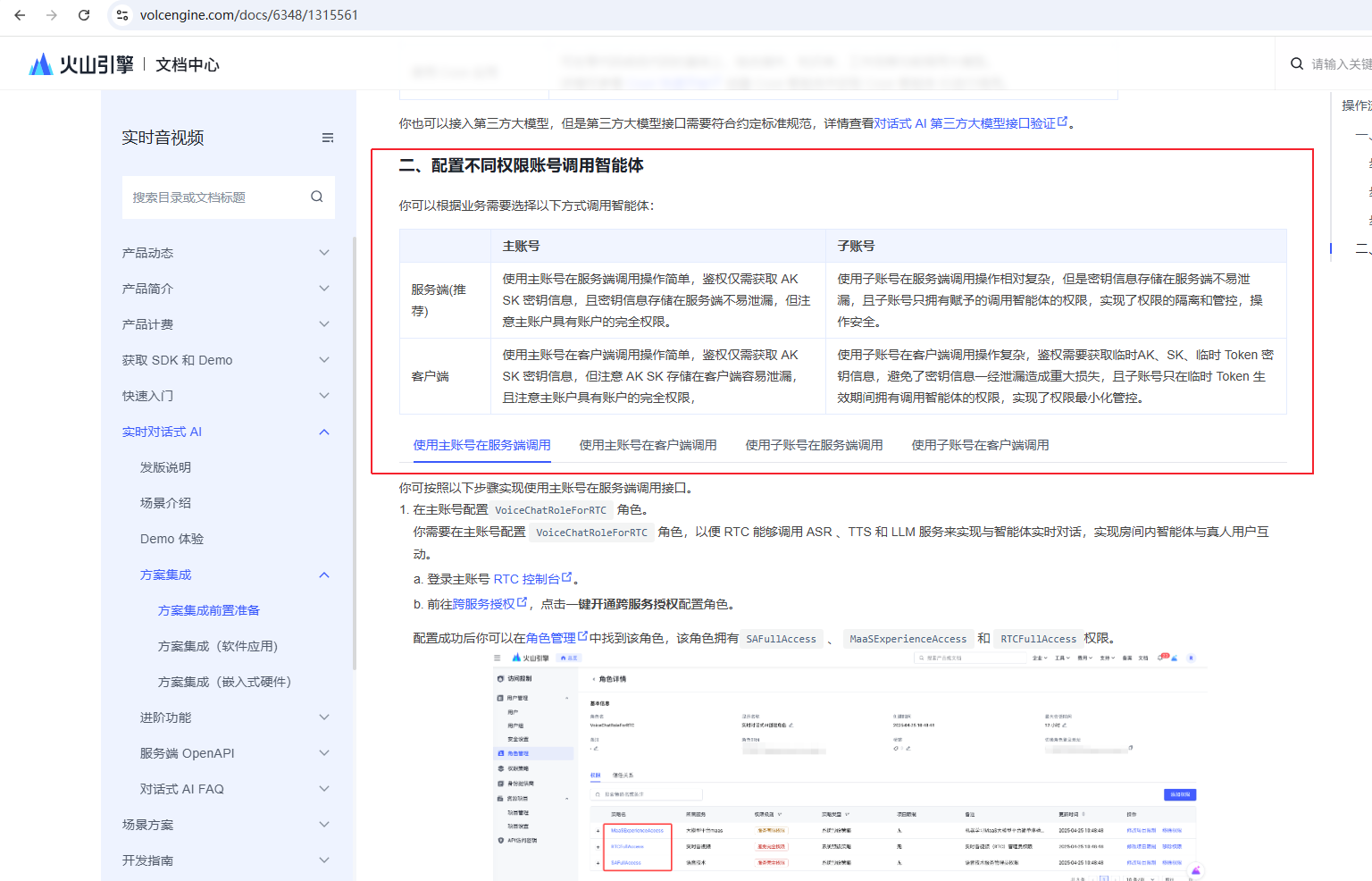The image size is (1372, 881).
Task: Click VoiceChatRoleForRTC code in step 1
Action: coord(550,510)
